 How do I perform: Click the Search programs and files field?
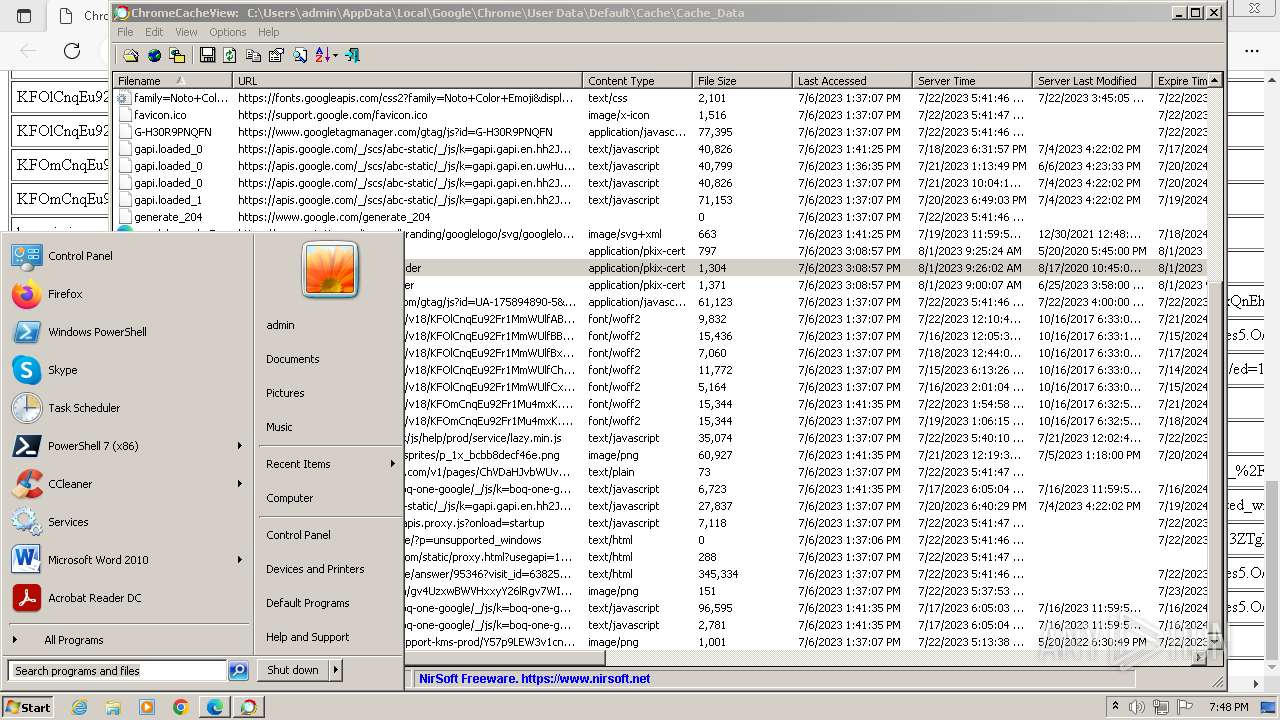117,671
